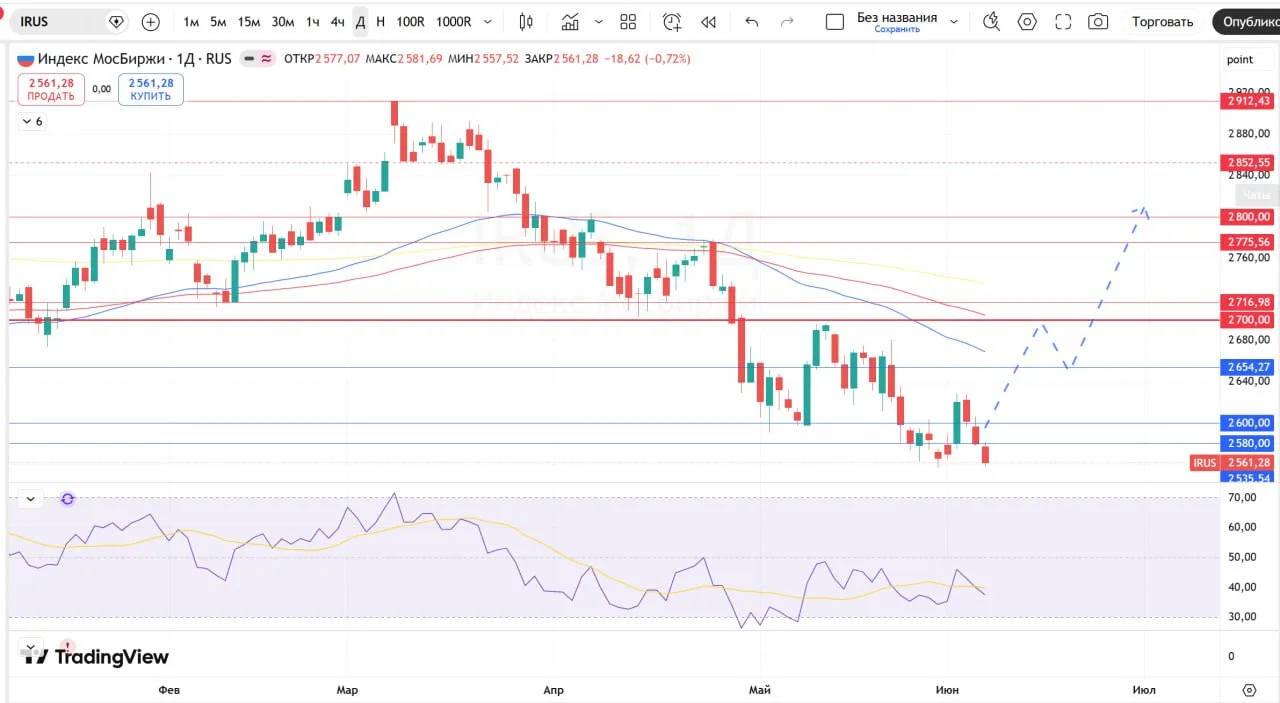Click the 'Без названия' layout name

pyautogui.click(x=897, y=17)
